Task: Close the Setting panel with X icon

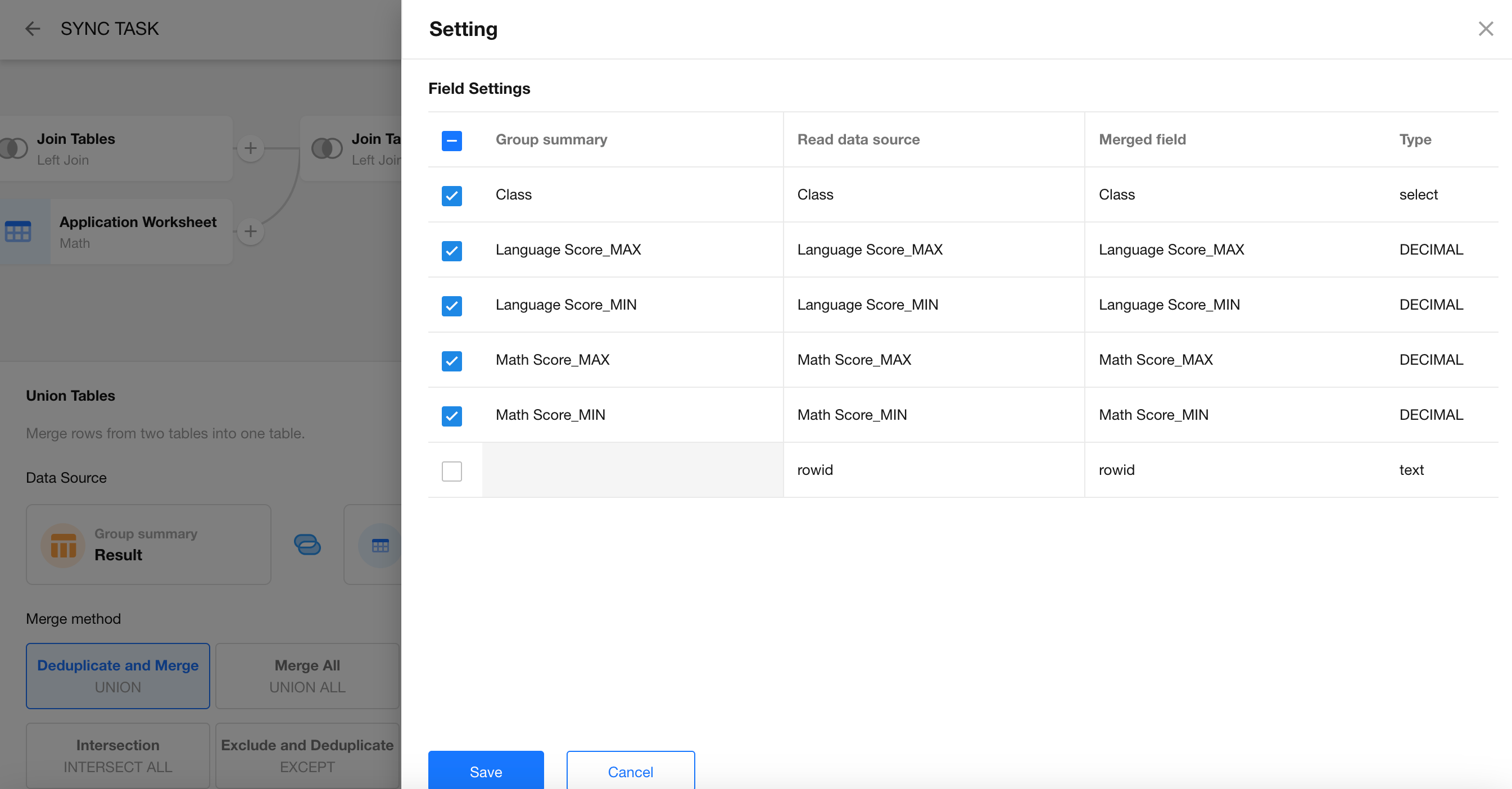Action: coord(1485,29)
